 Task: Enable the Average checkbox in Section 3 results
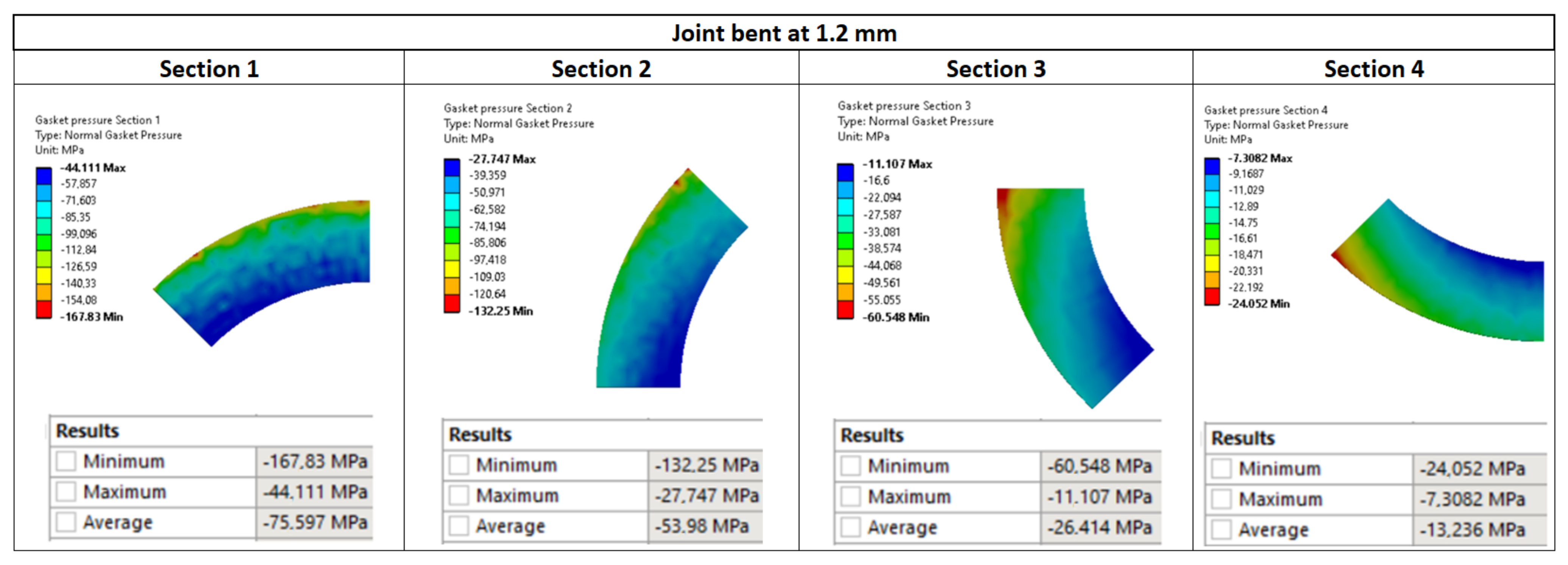click(850, 527)
